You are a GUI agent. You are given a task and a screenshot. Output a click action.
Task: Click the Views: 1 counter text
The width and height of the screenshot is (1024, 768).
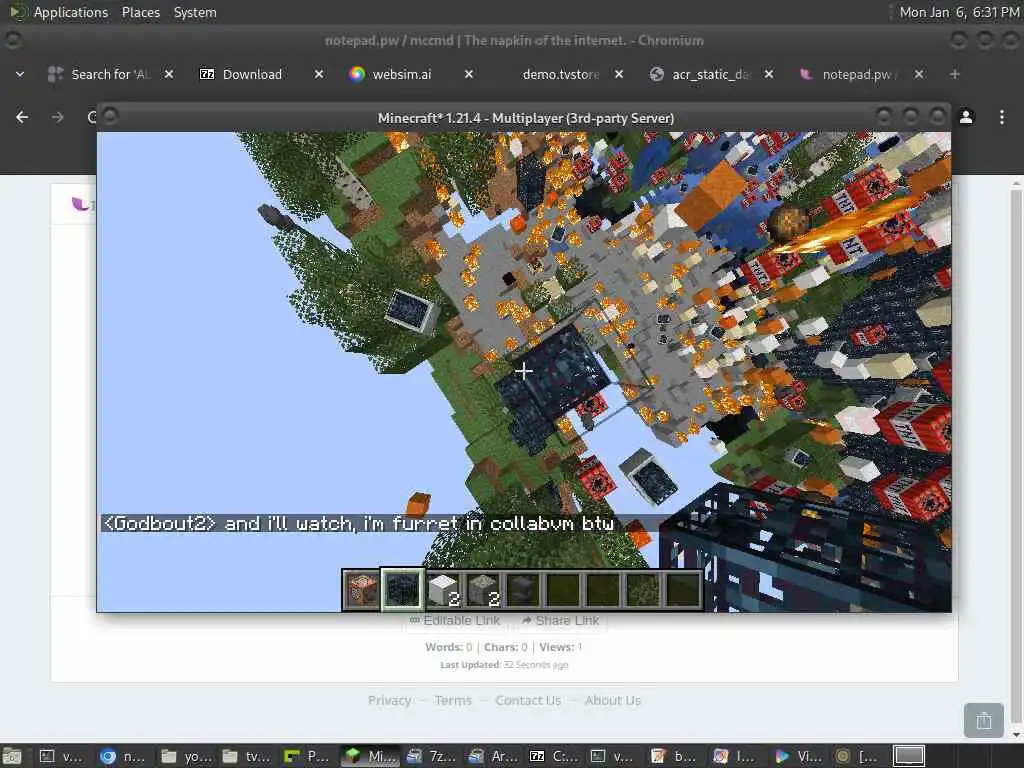[560, 647]
